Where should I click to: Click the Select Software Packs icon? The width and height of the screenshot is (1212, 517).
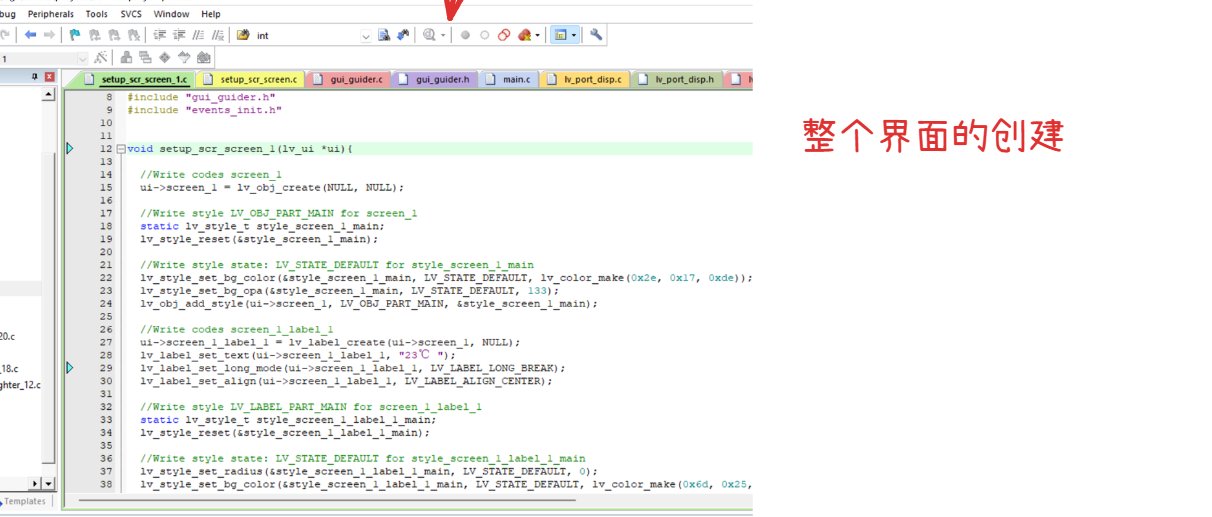point(184,58)
